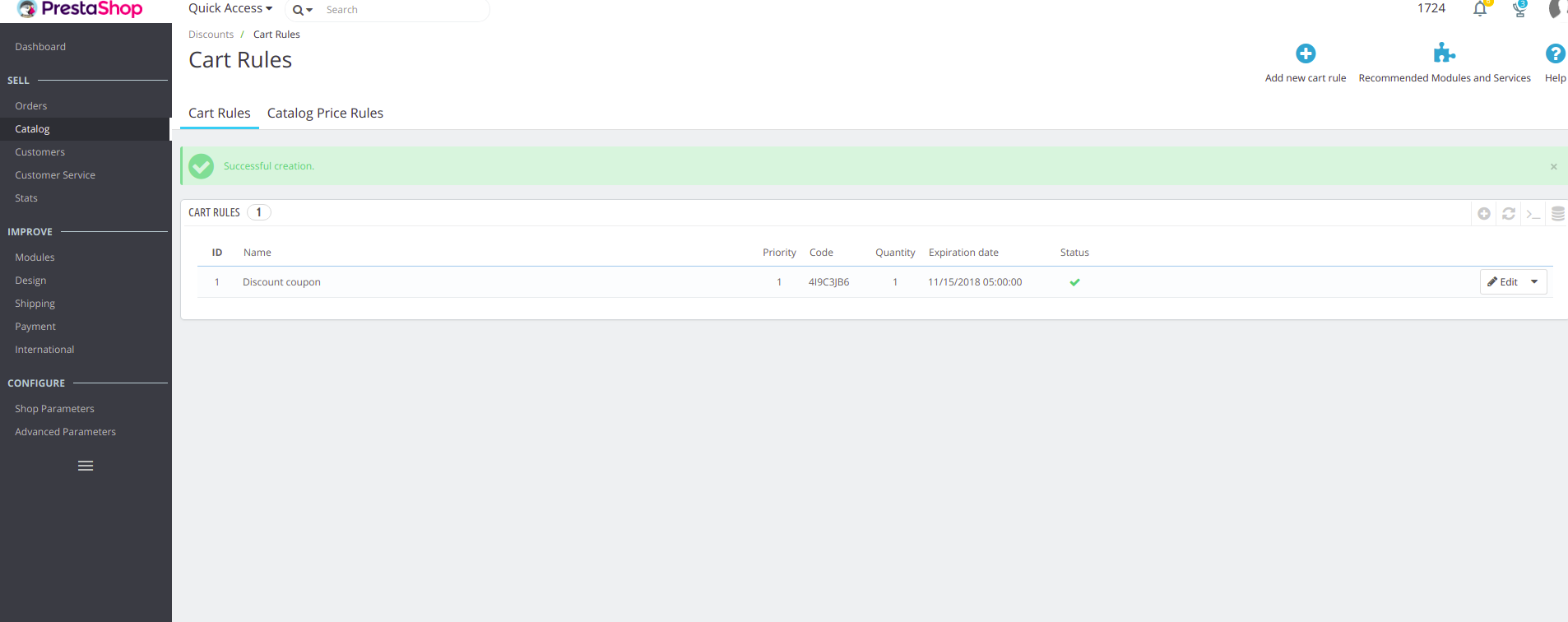Expand the dropdown arrow beside Edit
The image size is (1568, 622).
coord(1534,282)
